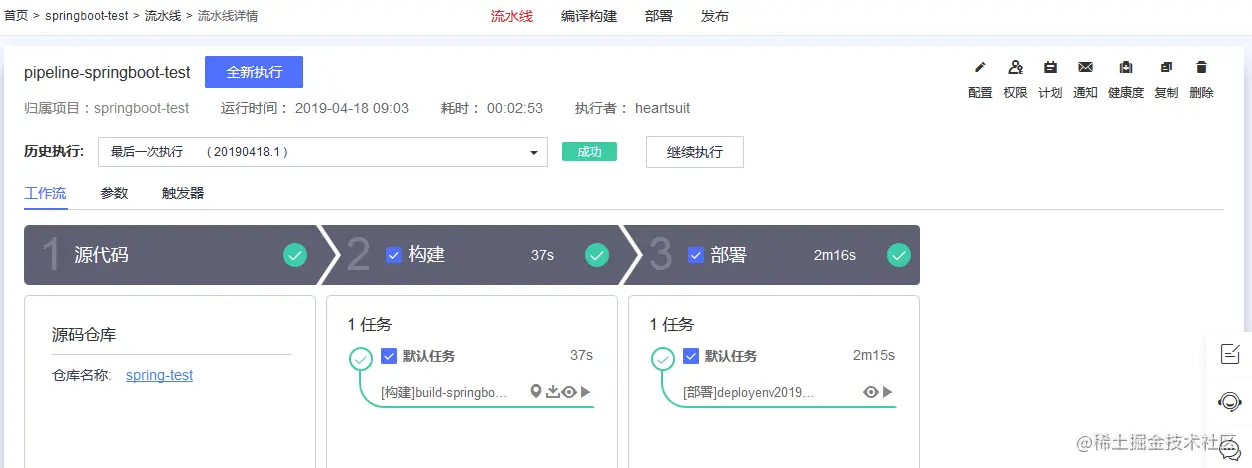Open the spring-test repository link
Screen dimensions: 1252x468
pos(160,375)
